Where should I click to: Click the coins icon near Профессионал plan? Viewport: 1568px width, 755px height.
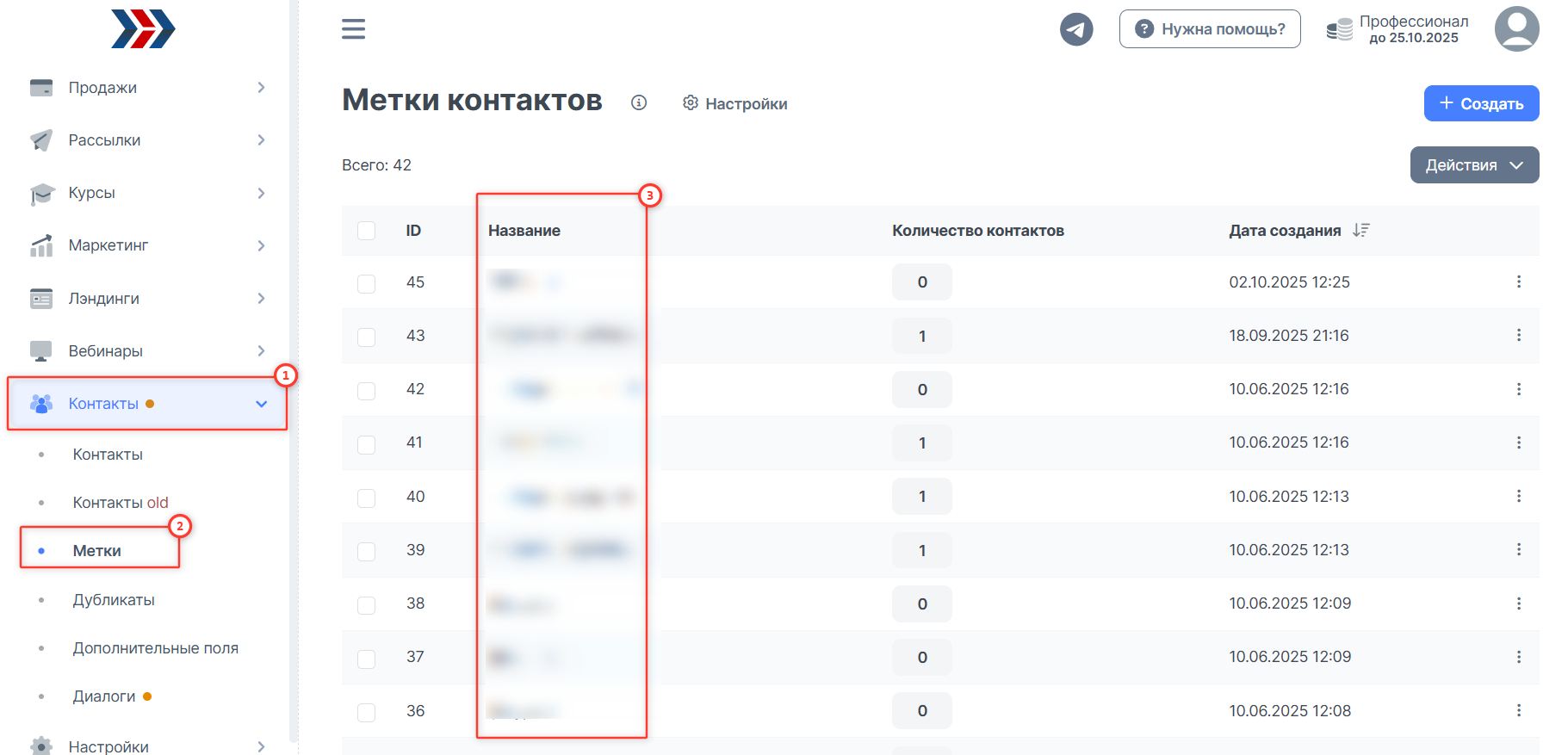pos(1339,30)
